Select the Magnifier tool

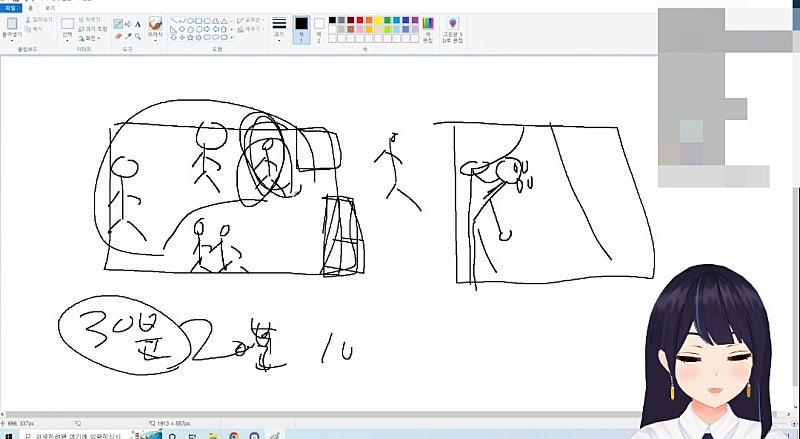[138, 36]
